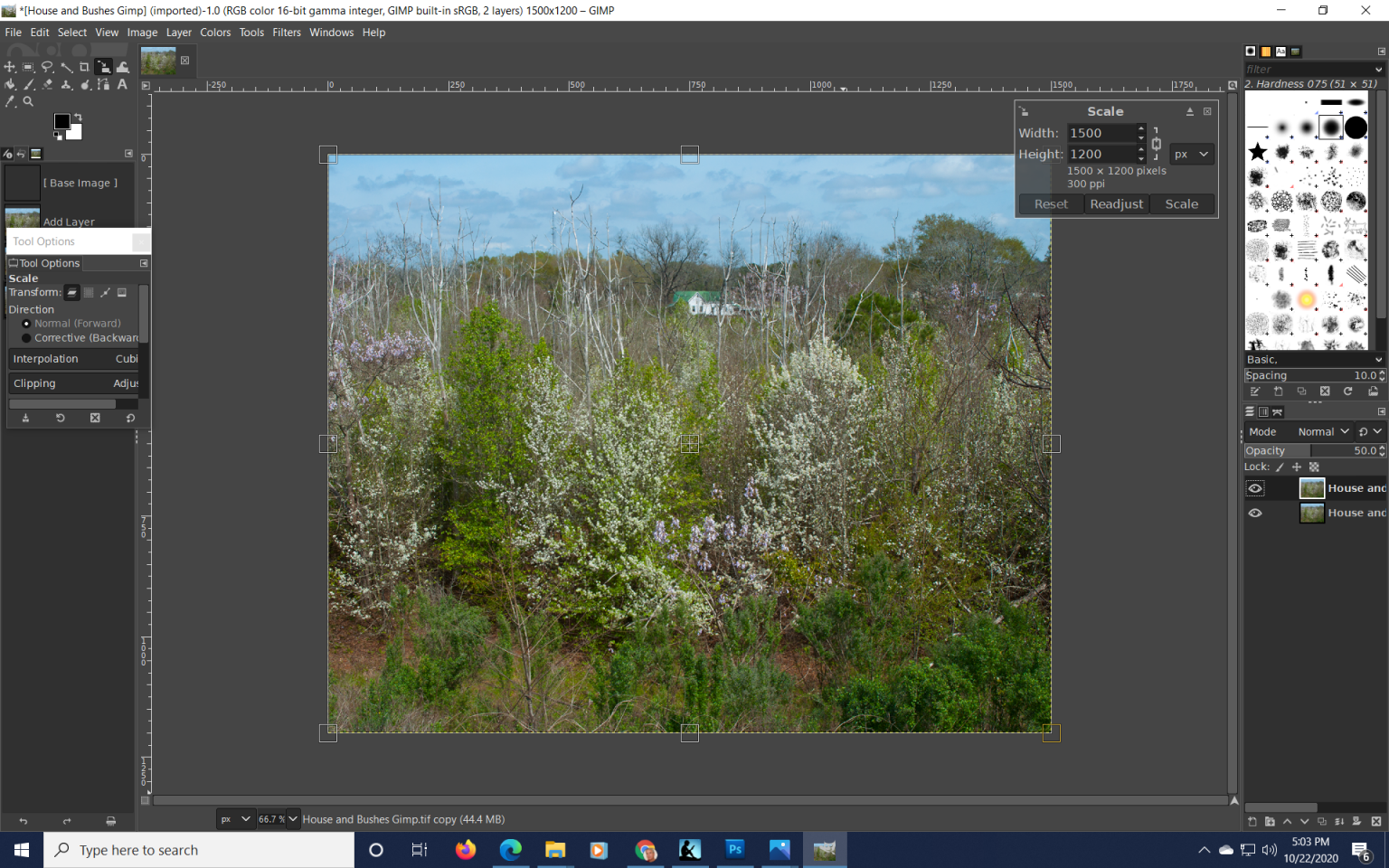The image size is (1389, 868).
Task: Select the Crop tool
Action: coord(85,66)
